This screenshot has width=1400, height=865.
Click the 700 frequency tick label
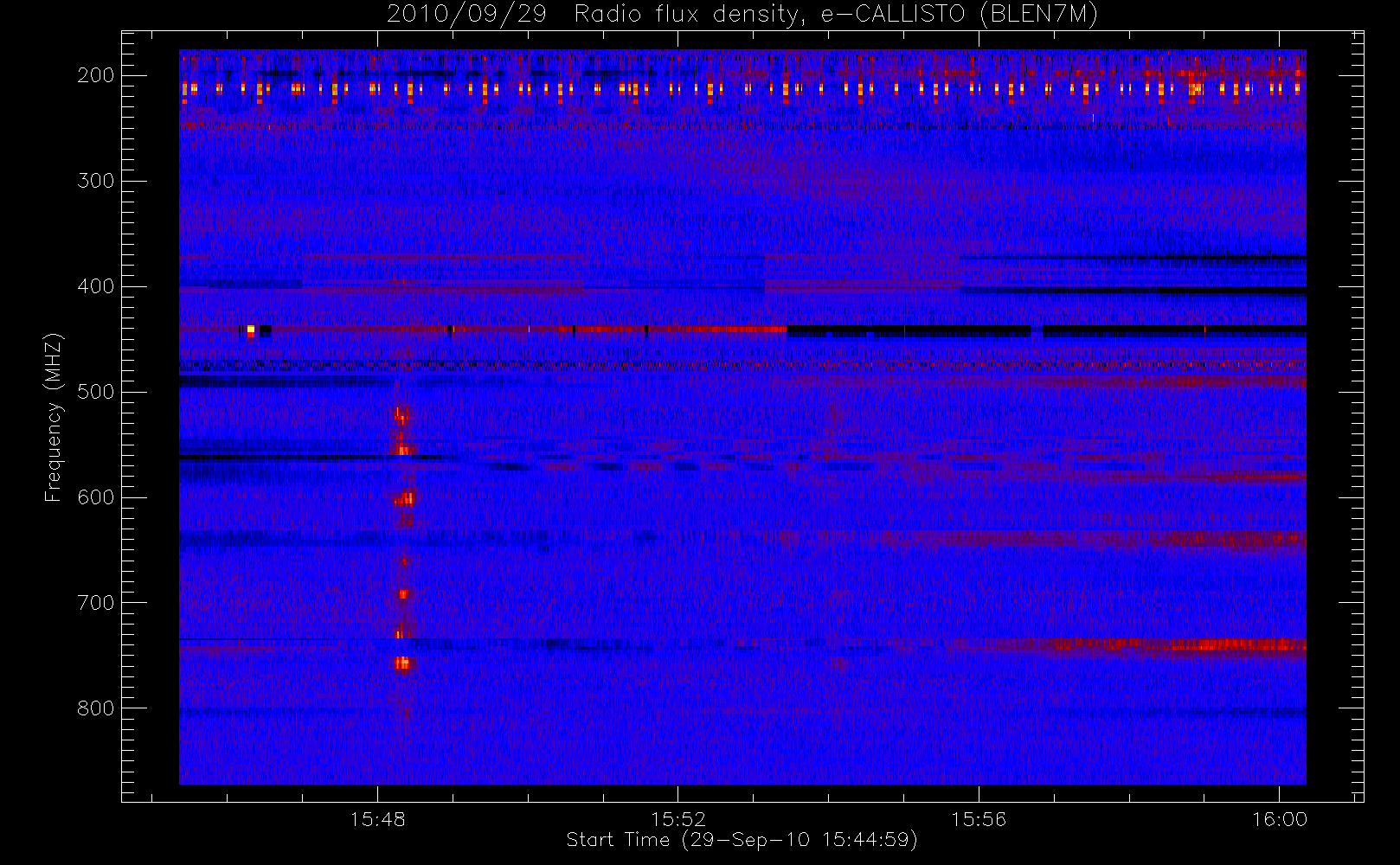(x=96, y=603)
